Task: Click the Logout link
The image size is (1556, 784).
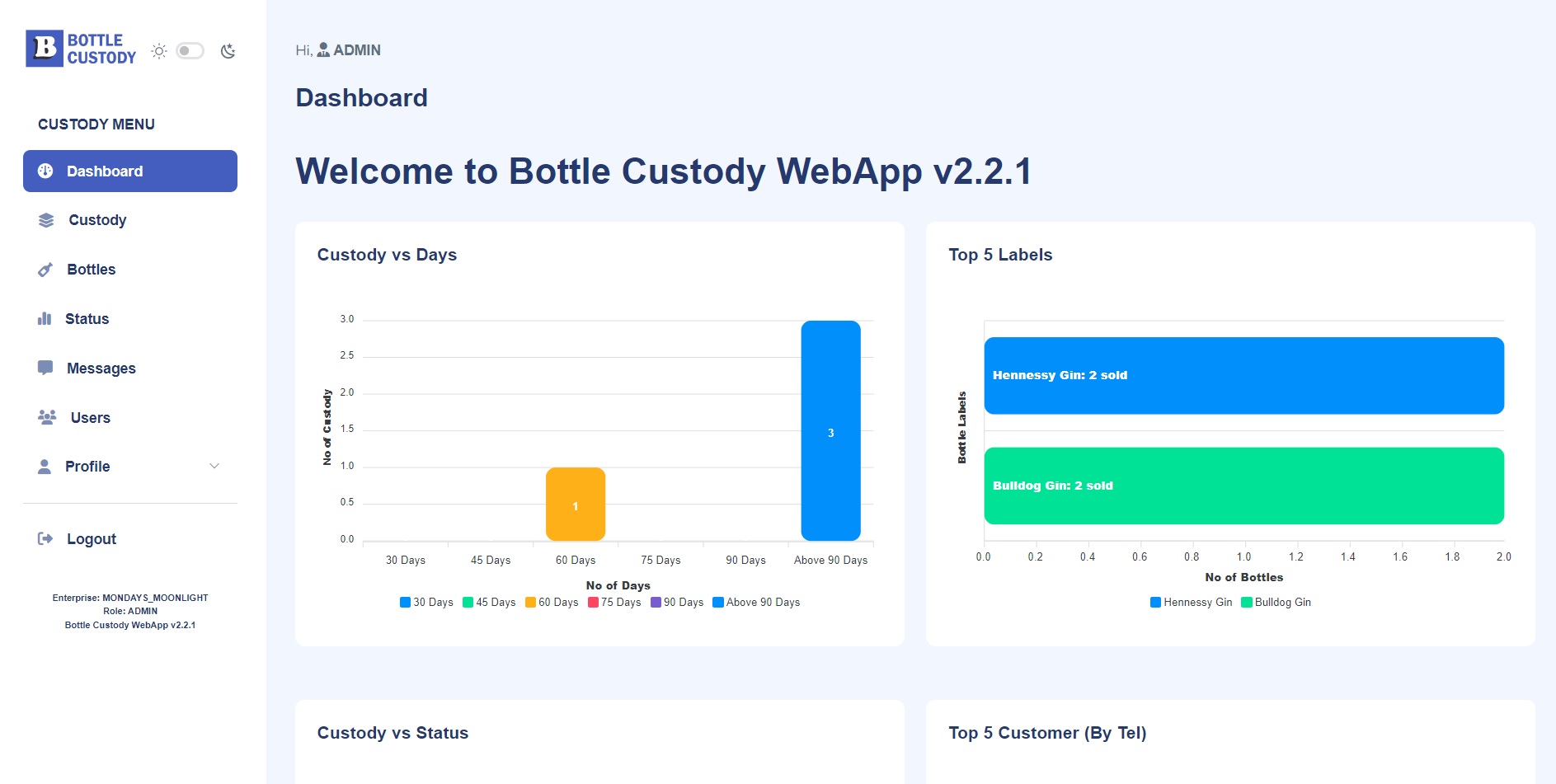Action: (91, 539)
